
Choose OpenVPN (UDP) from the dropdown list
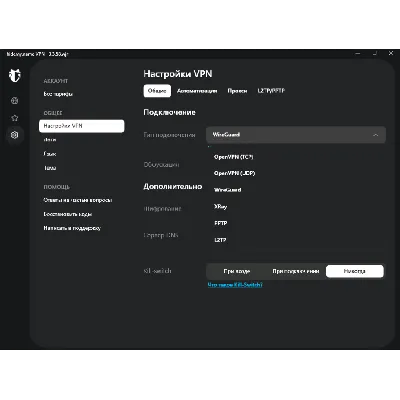(234, 173)
